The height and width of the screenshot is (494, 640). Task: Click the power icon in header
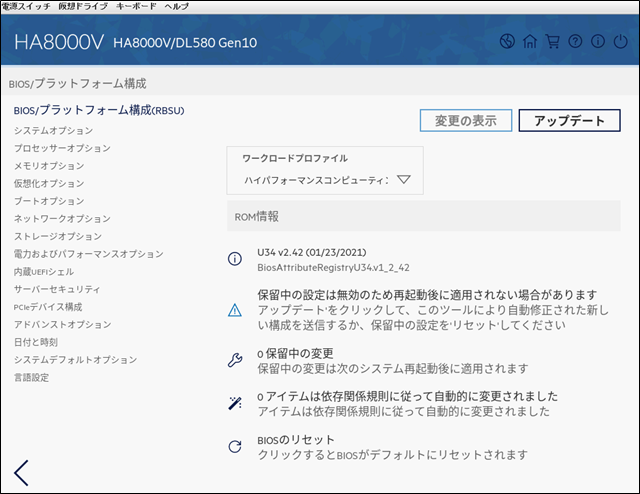coord(619,43)
